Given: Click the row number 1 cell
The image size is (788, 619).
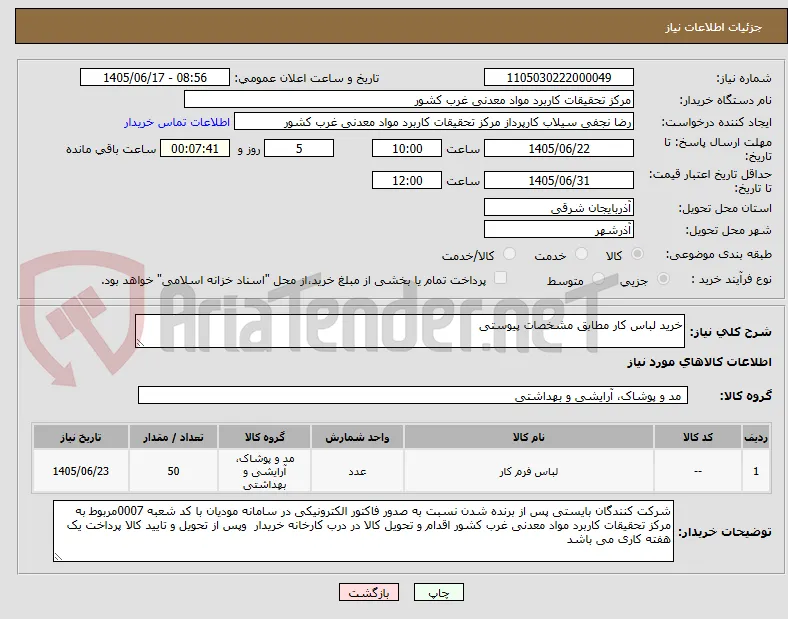Looking at the screenshot, I should [756, 471].
